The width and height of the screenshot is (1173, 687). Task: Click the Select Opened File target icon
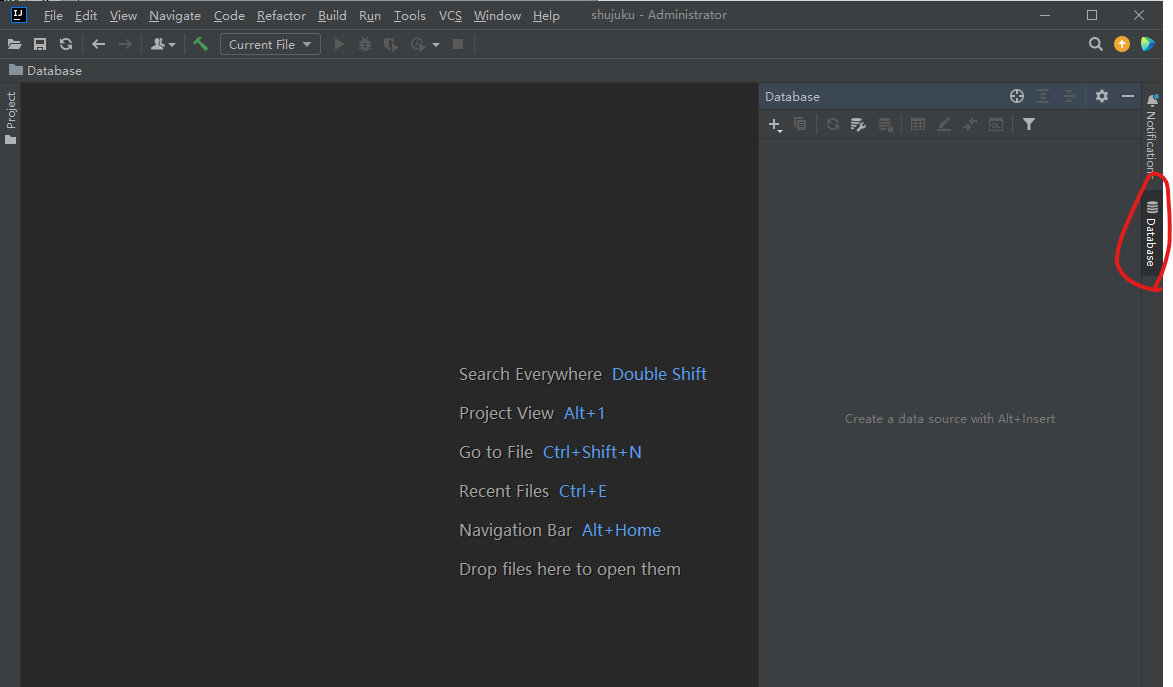[x=1017, y=96]
